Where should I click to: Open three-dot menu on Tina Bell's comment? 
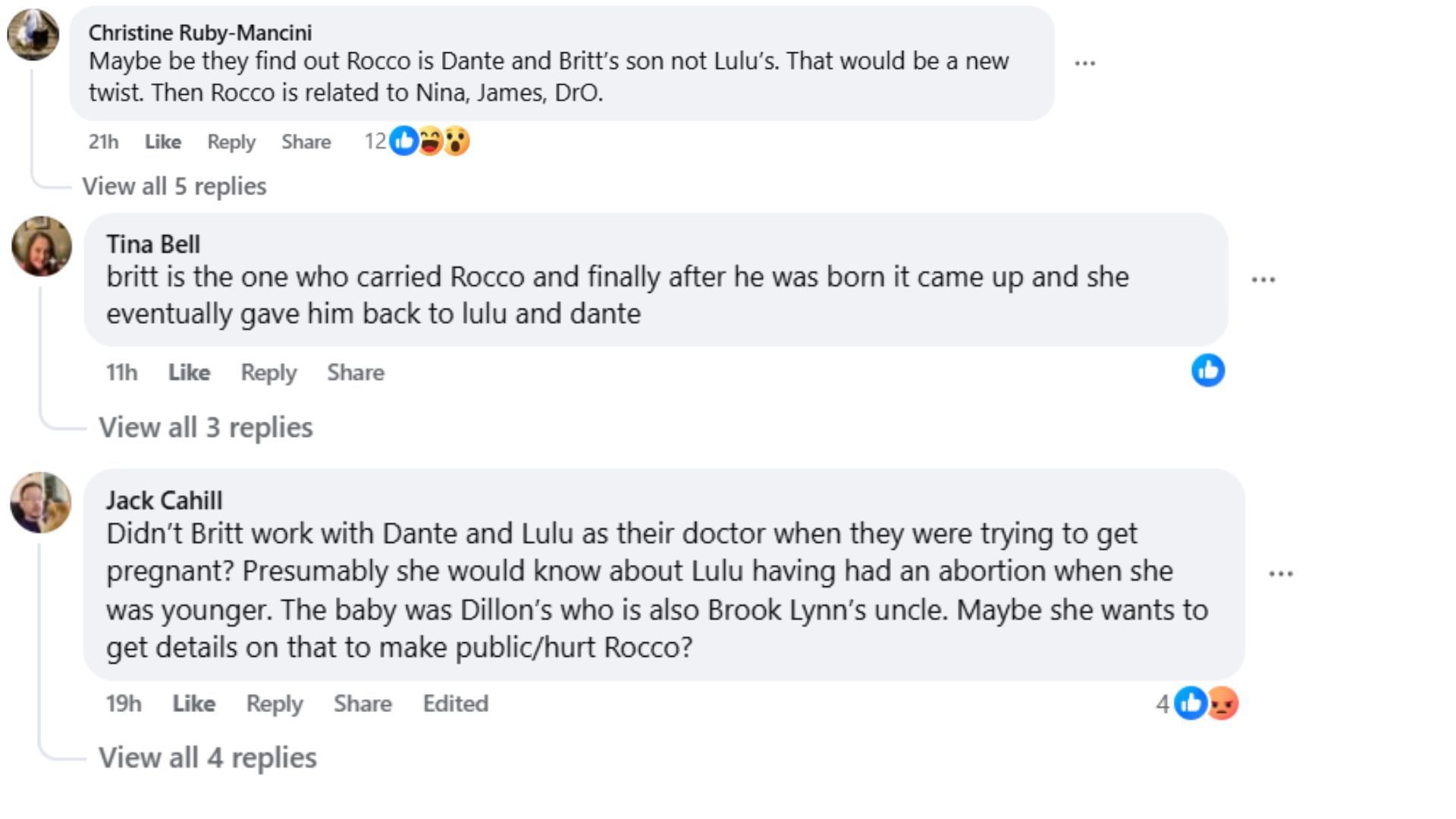click(1263, 280)
